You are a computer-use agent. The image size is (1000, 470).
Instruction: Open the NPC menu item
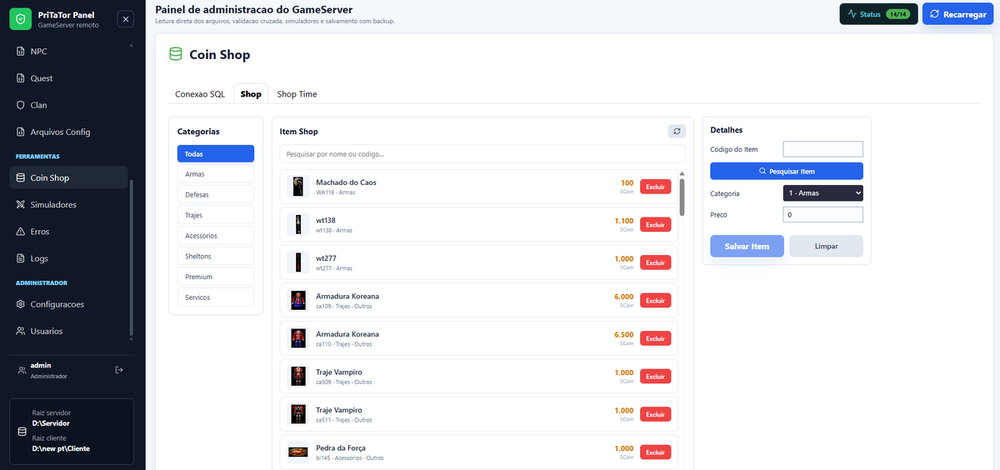[x=68, y=52]
